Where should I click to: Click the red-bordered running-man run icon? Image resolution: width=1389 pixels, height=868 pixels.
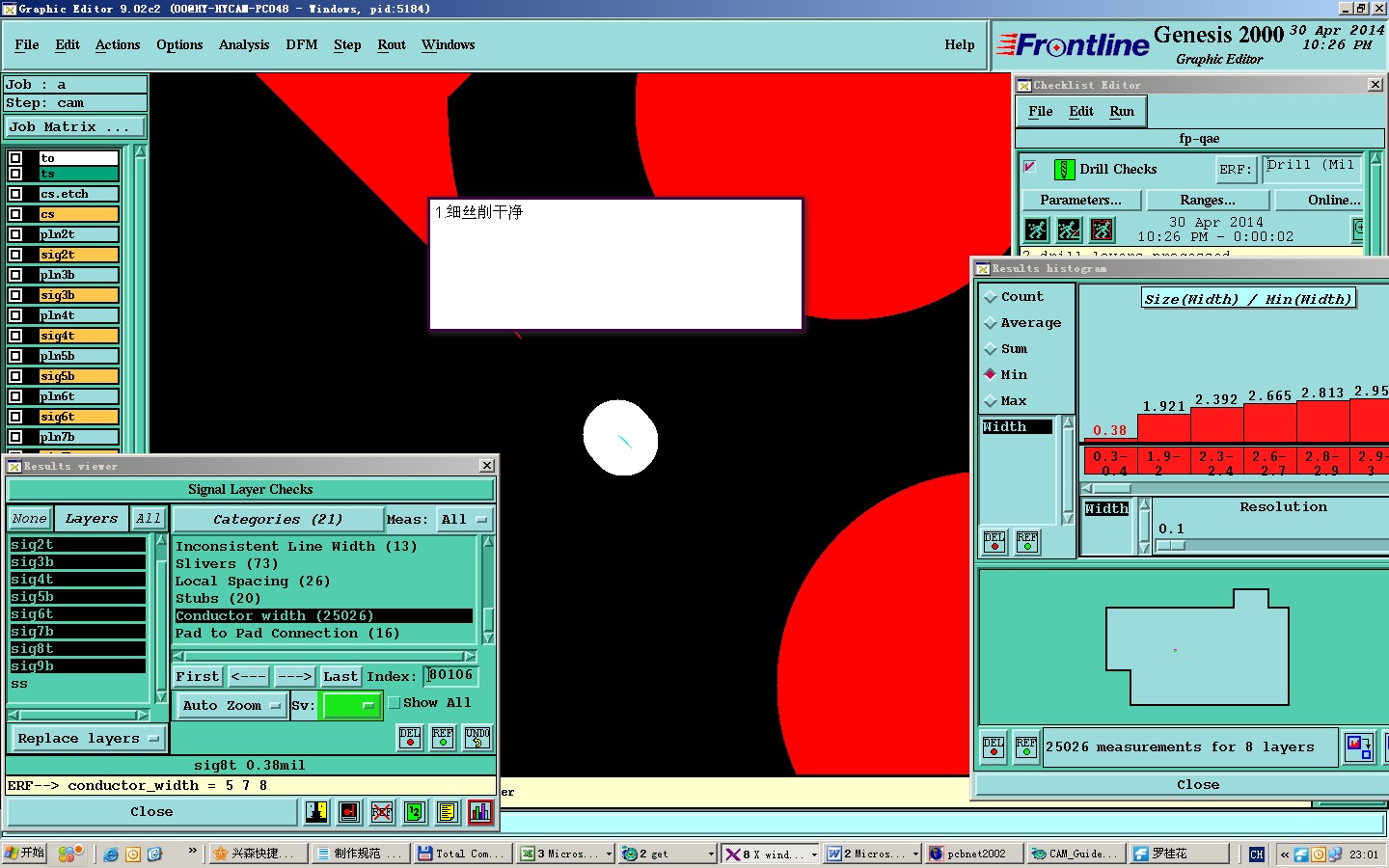(x=1102, y=230)
